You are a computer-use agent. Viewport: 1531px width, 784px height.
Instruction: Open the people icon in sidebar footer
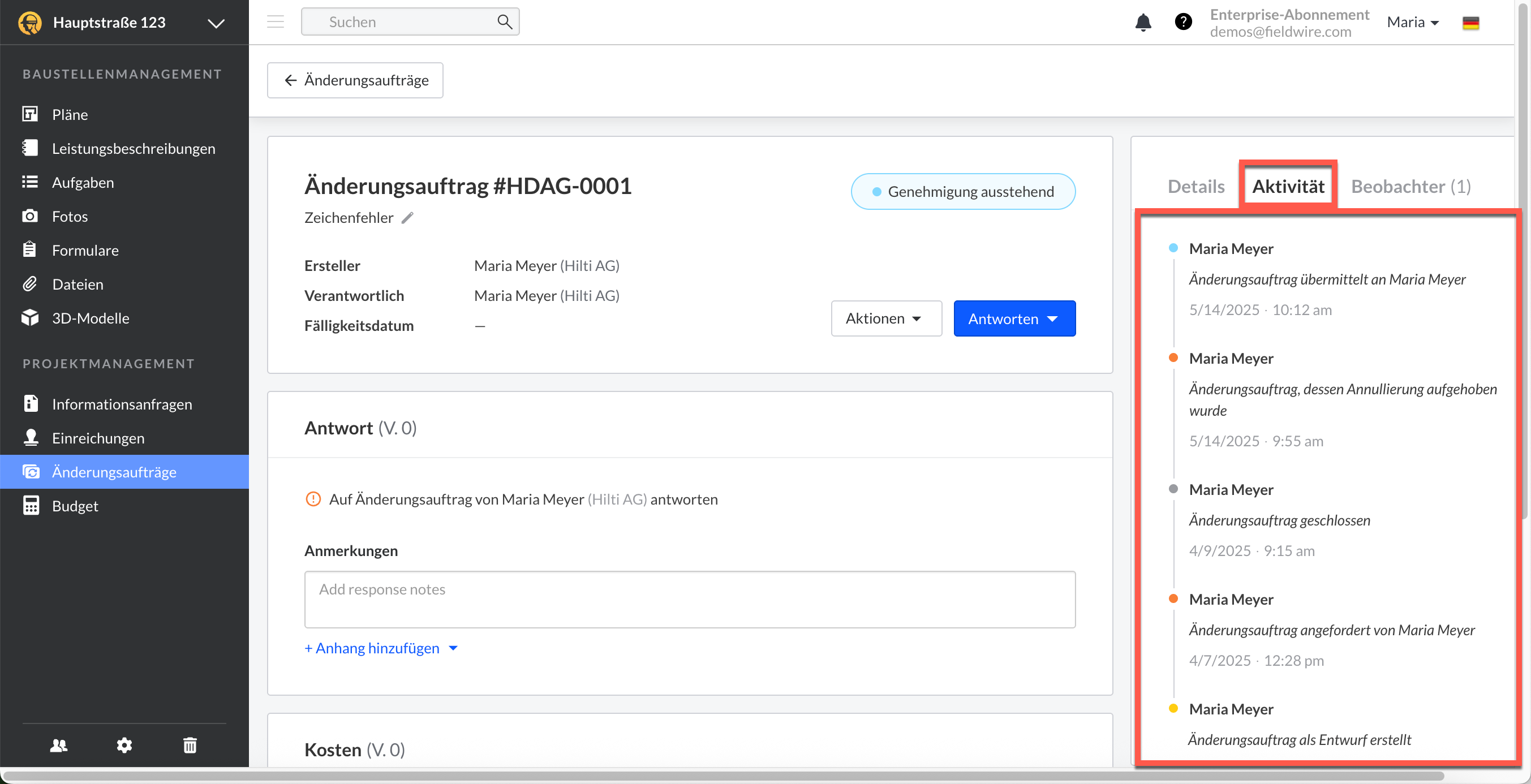59,745
